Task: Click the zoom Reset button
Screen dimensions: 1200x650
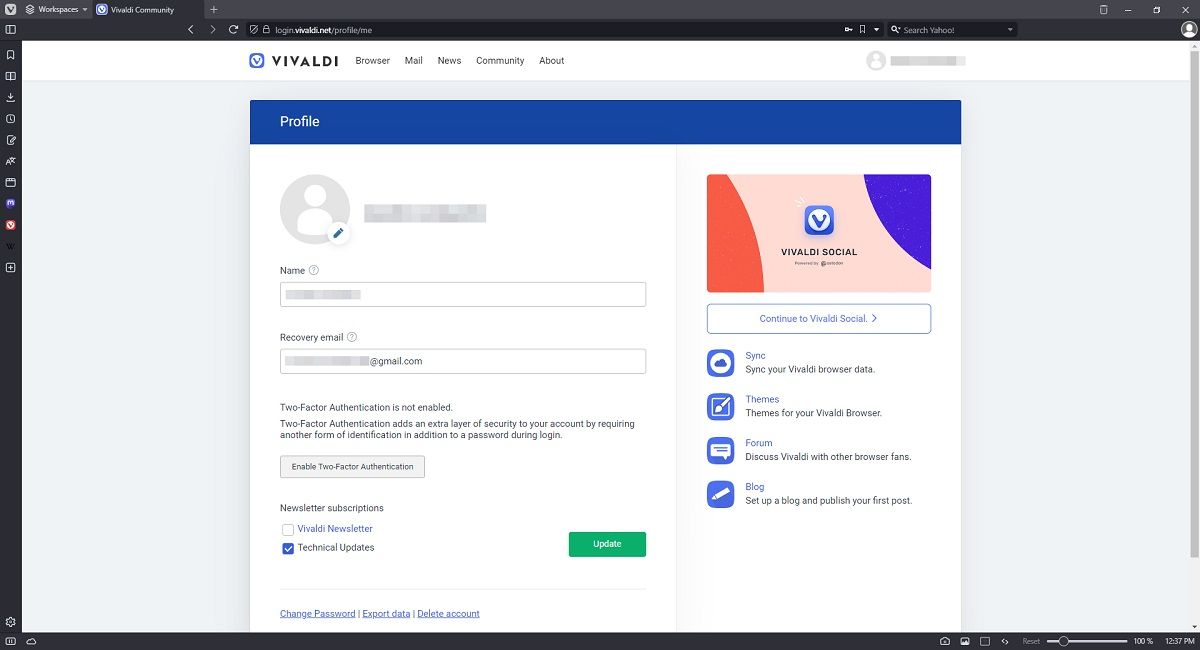Action: click(1031, 641)
